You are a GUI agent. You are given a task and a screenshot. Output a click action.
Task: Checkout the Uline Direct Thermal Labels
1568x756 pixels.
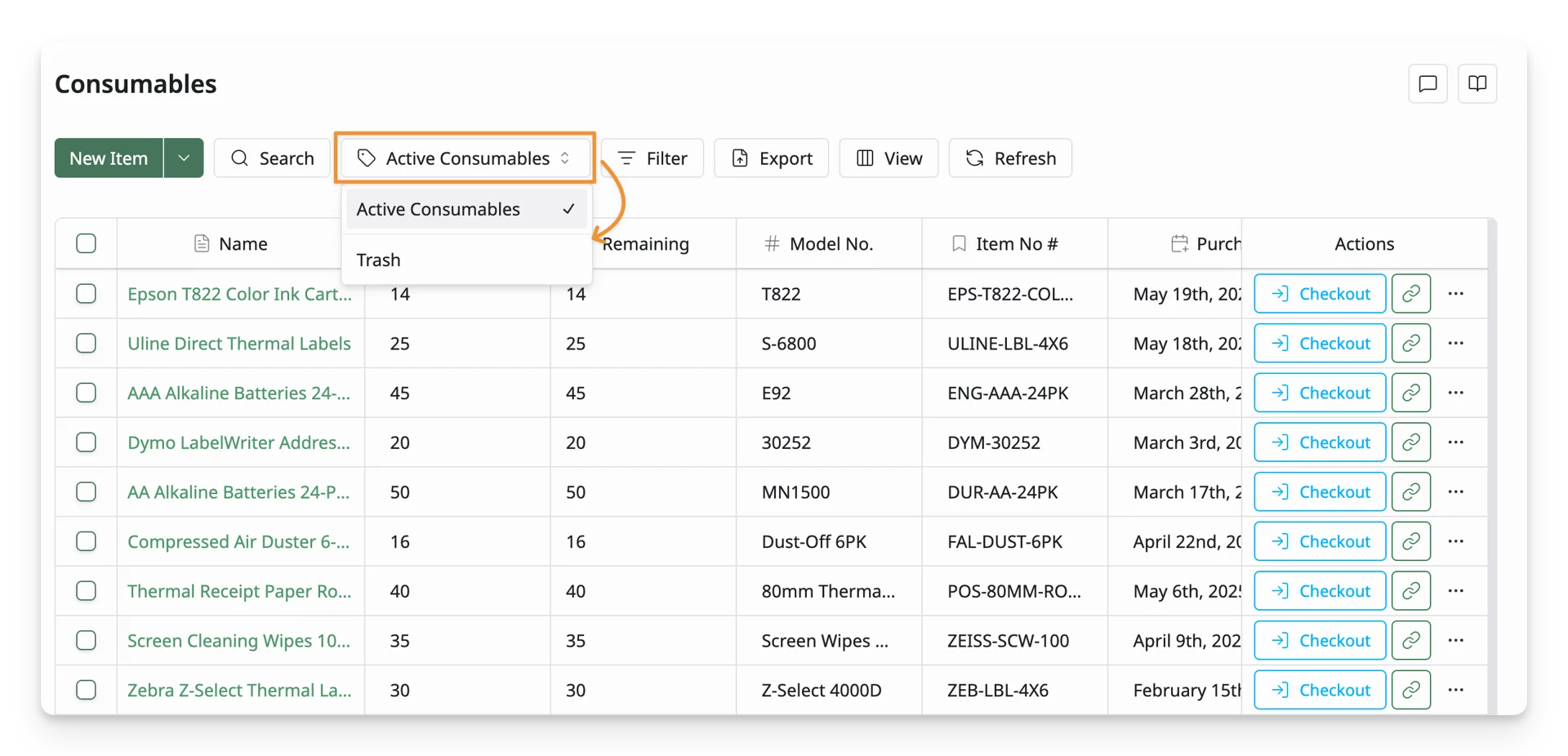tap(1320, 343)
